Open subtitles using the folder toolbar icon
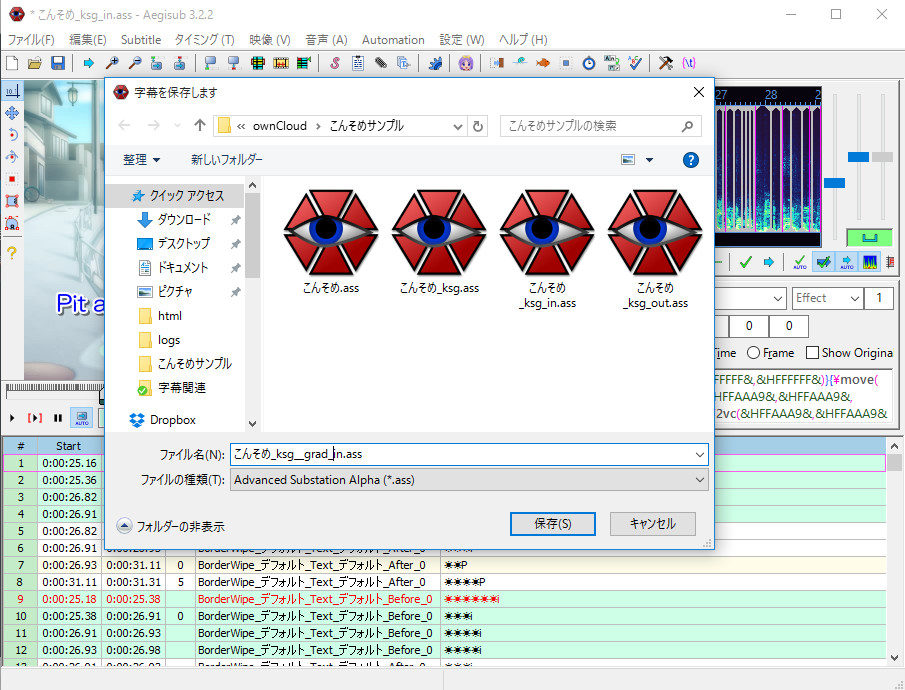Screen dimensions: 905x690 click(x=35, y=63)
